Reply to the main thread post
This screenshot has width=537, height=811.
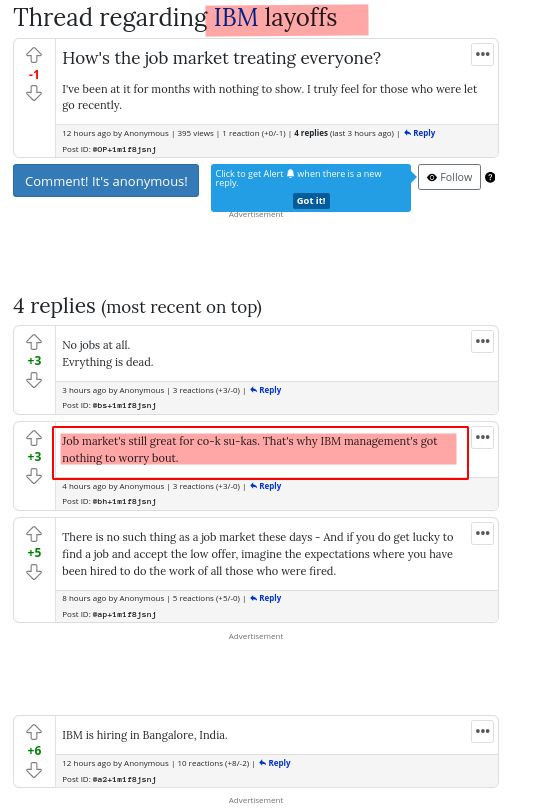coord(420,133)
